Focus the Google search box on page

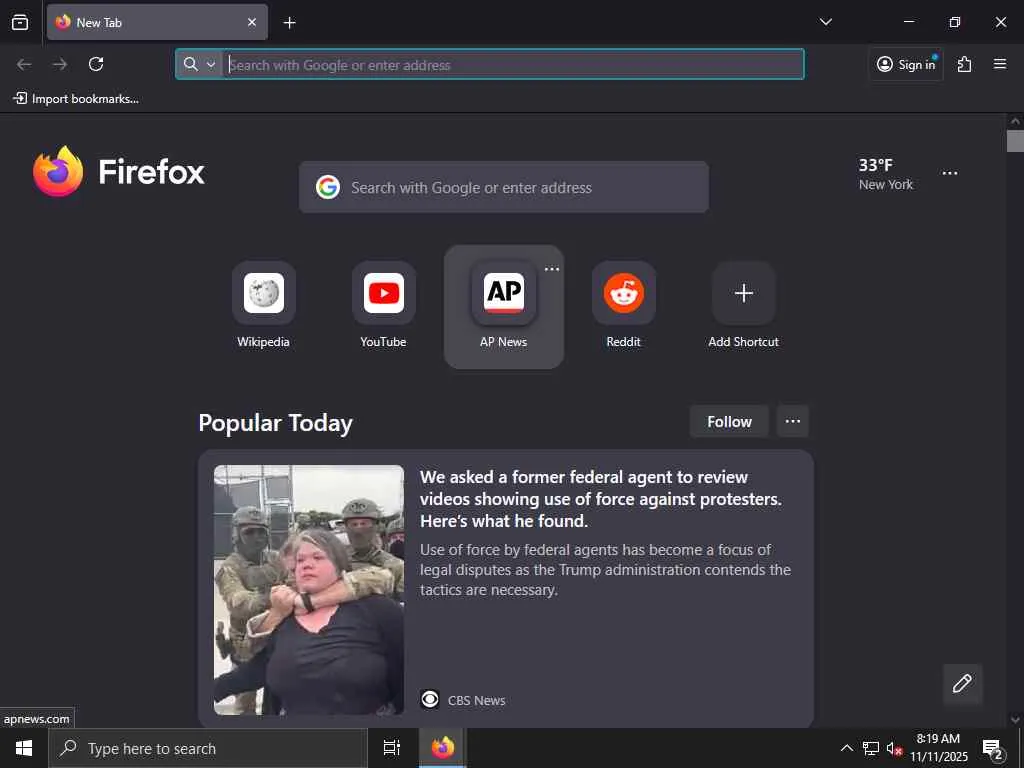pyautogui.click(x=504, y=187)
